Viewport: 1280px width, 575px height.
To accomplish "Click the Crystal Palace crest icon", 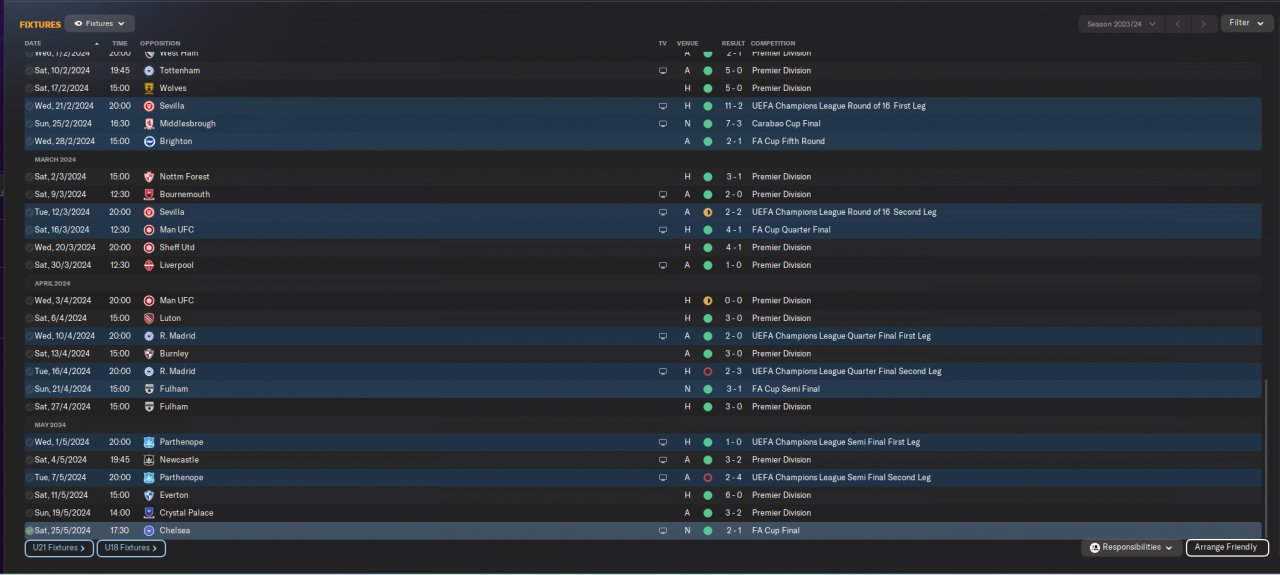I will point(149,513).
